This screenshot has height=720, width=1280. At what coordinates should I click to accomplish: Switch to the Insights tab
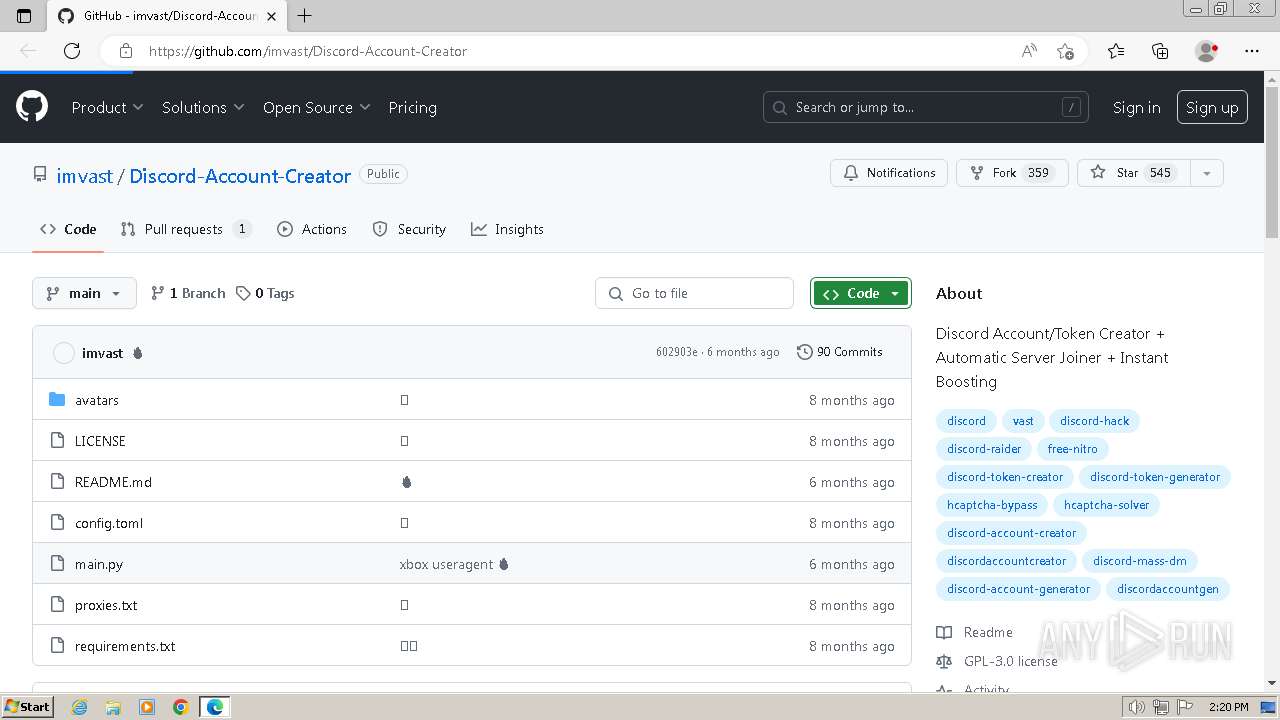pyautogui.click(x=508, y=229)
